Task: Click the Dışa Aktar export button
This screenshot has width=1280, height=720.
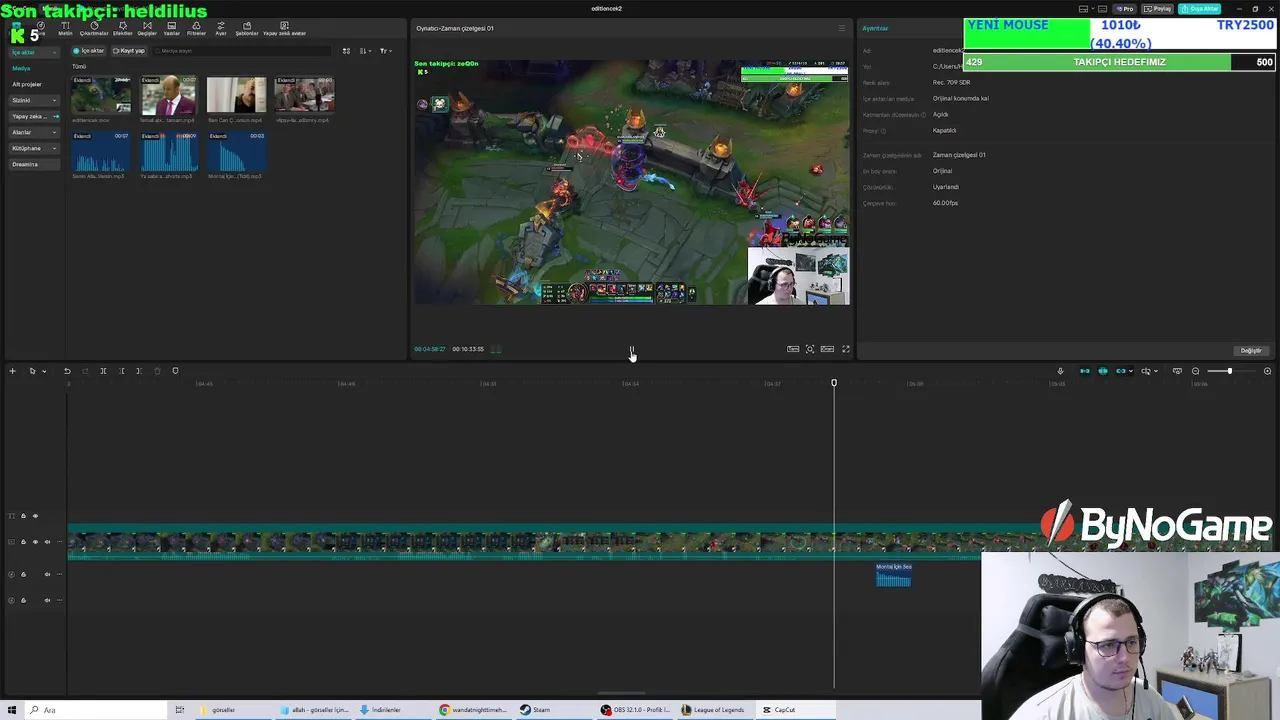Action: (x=1200, y=9)
